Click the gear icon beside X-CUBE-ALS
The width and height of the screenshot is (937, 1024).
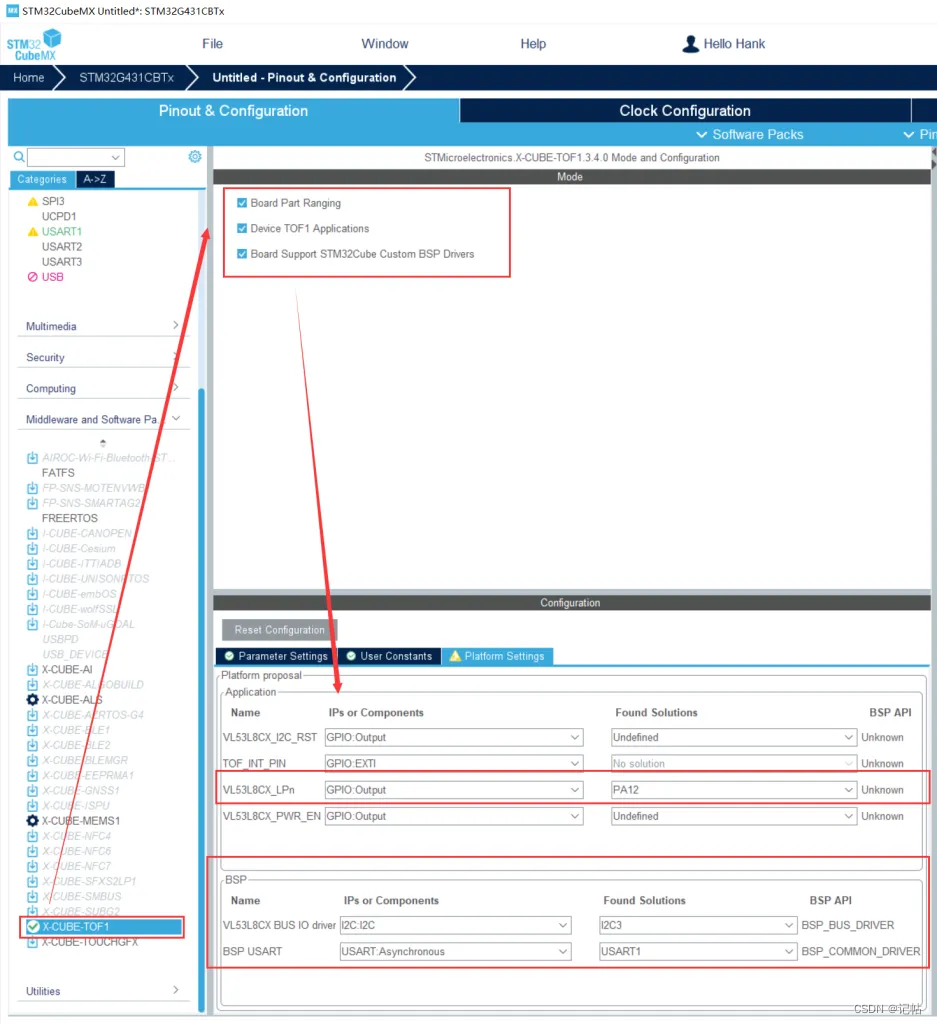click(x=32, y=699)
